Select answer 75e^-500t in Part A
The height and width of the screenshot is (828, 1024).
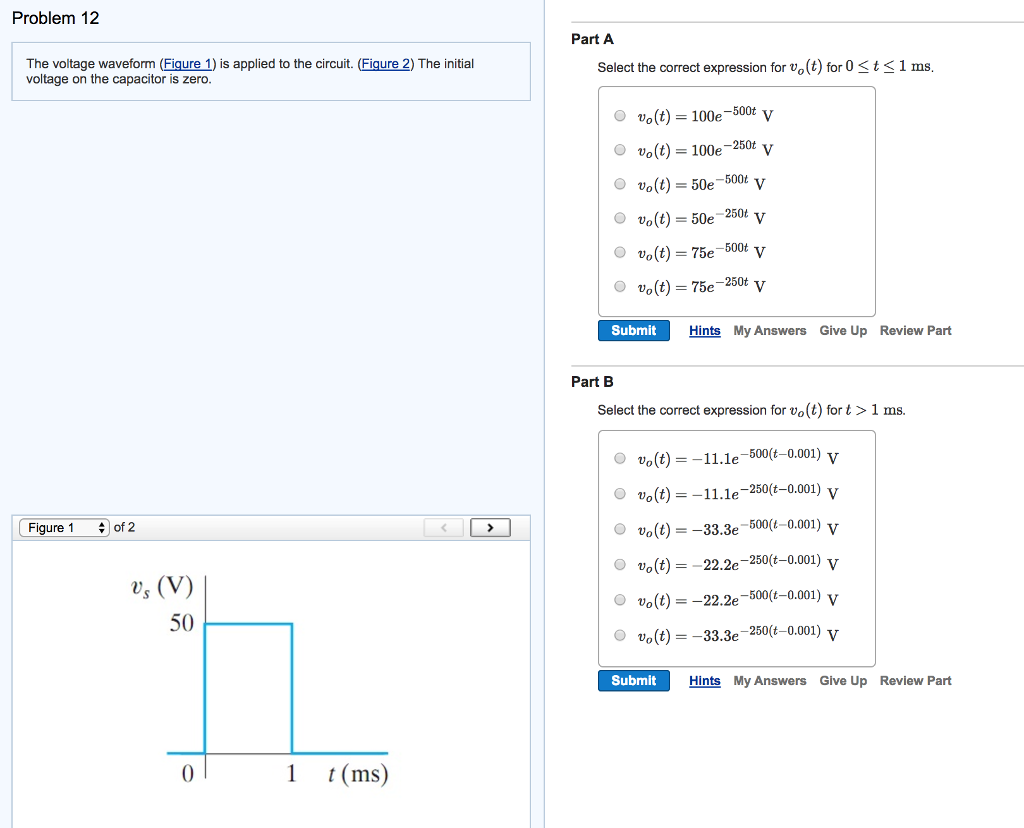click(x=620, y=251)
